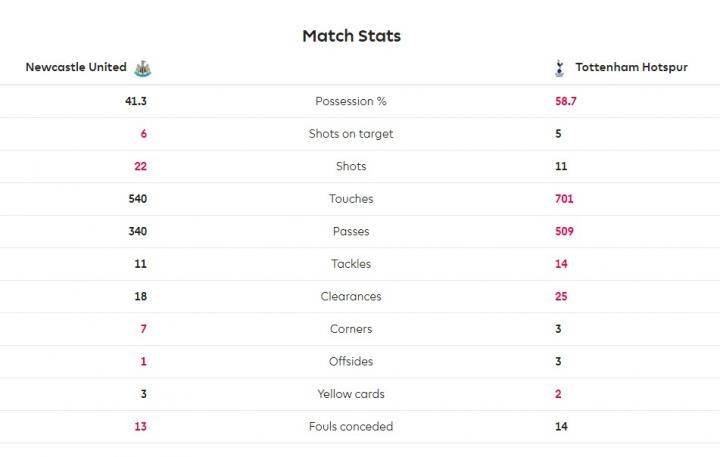Image resolution: width=720 pixels, height=457 pixels.
Task: Open the Tottenham Hotspur team name link
Action: coord(631,67)
